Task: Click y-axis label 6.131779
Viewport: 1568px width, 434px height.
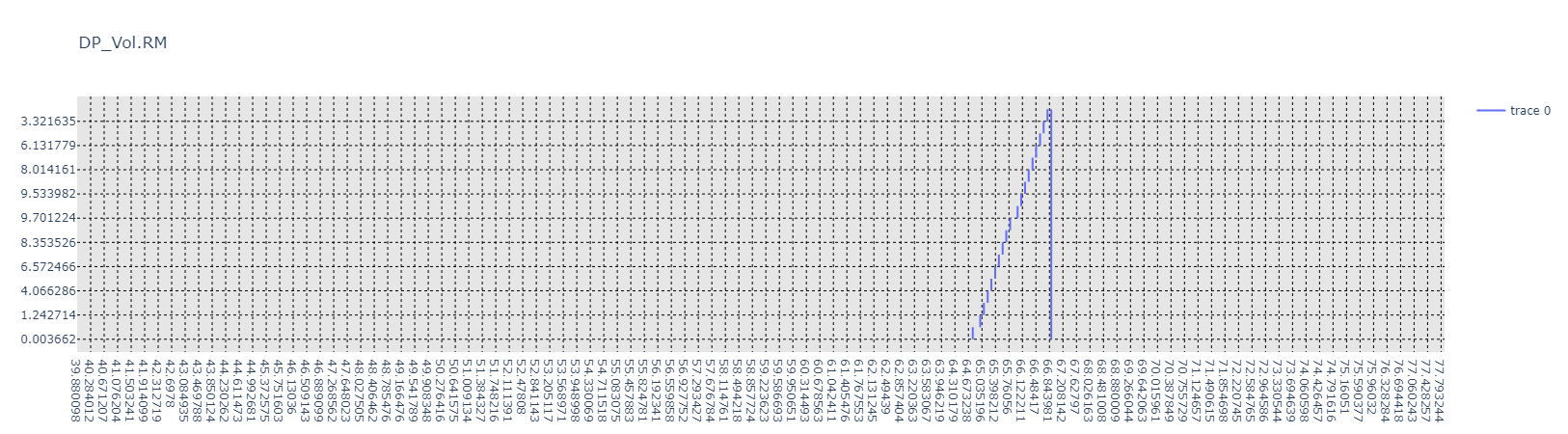Action: pyautogui.click(x=48, y=145)
